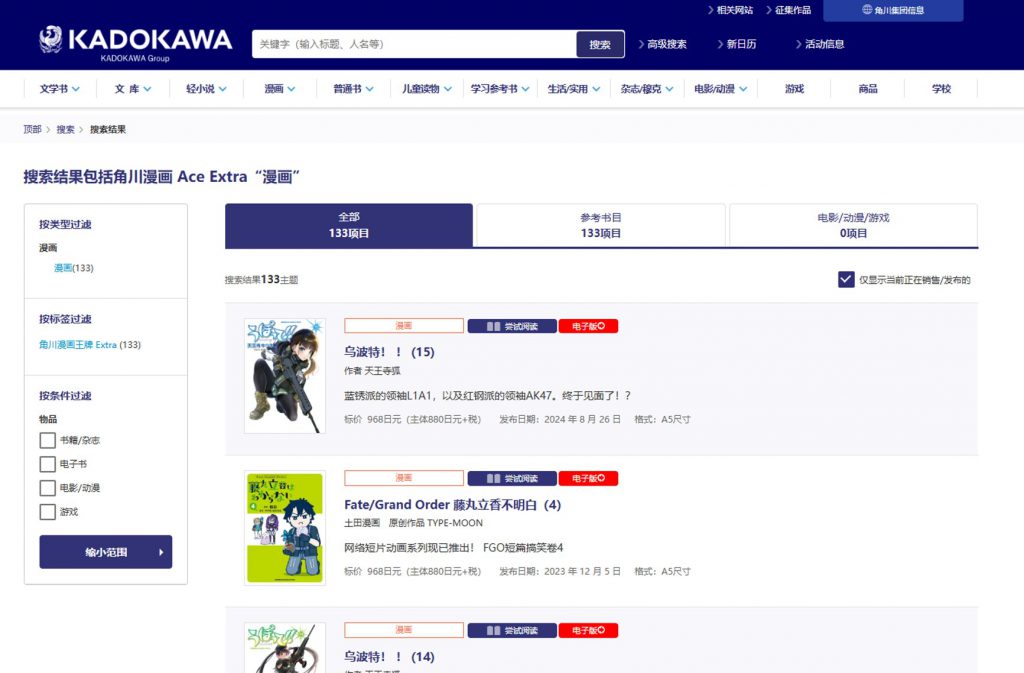Image resolution: width=1024 pixels, height=673 pixels.
Task: Uncheck 仅显示当前正在销售/发布的 checkbox
Action: (846, 279)
